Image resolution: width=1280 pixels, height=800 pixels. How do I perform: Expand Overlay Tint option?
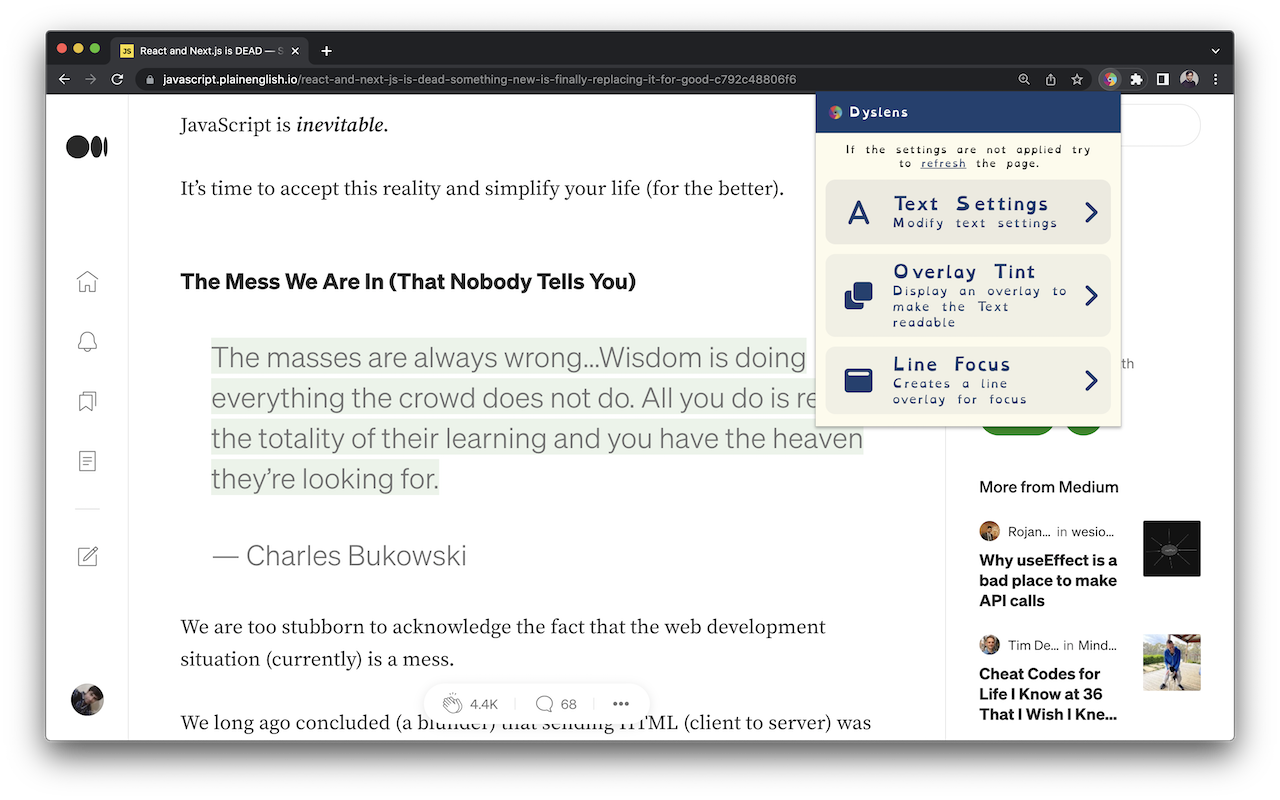pos(967,295)
